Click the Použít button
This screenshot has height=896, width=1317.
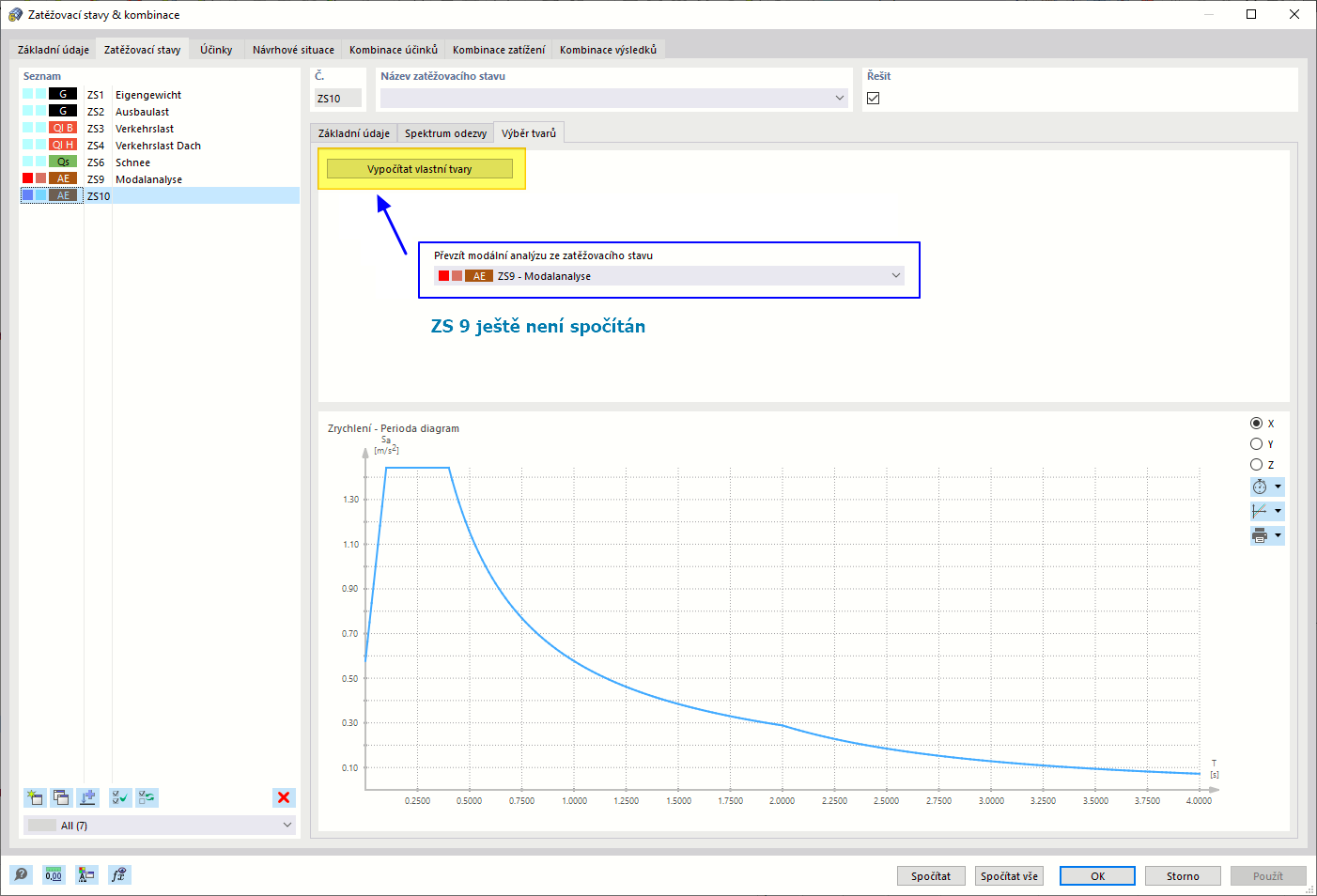(1268, 876)
